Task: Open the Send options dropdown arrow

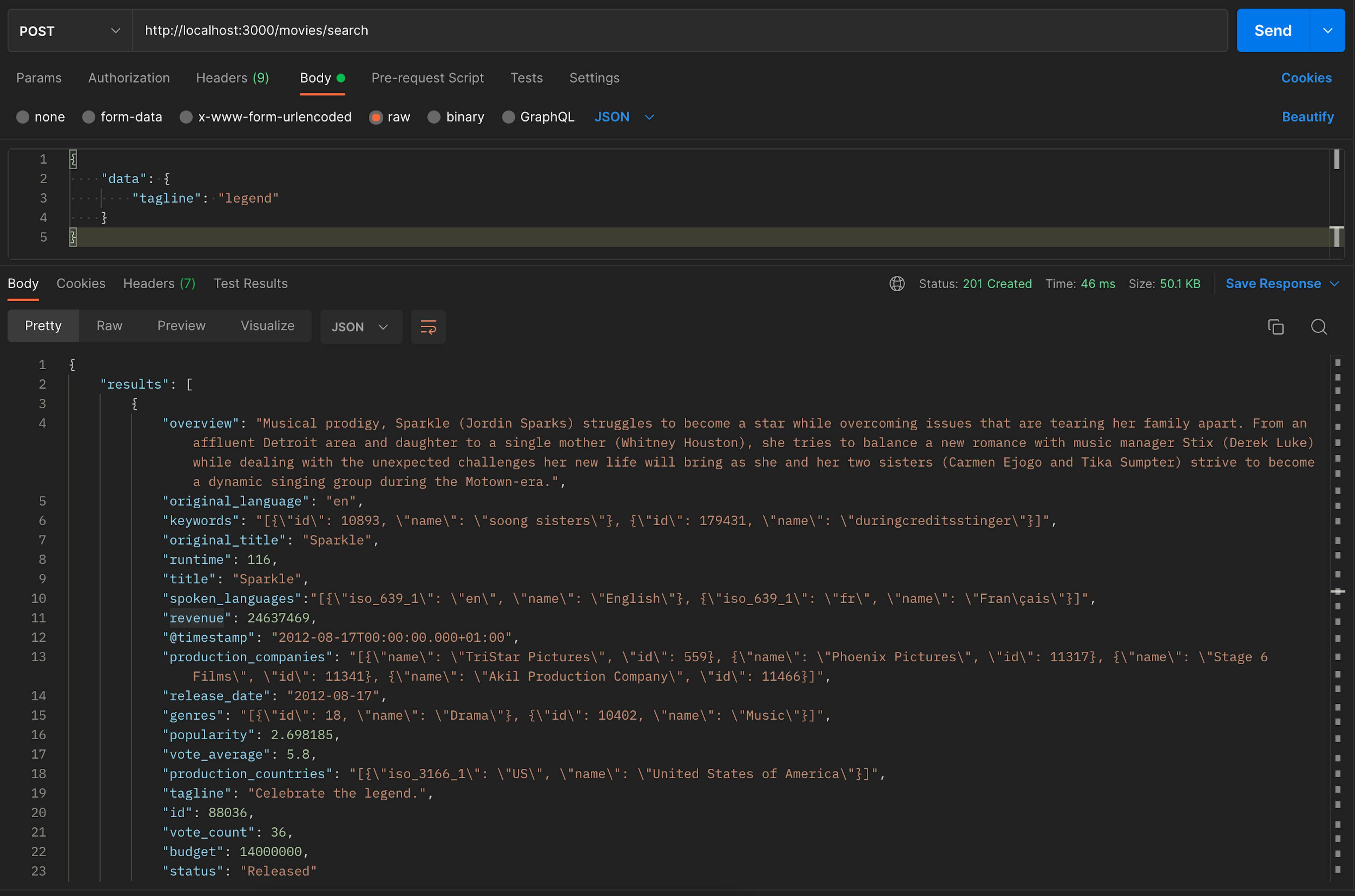Action: click(1327, 30)
